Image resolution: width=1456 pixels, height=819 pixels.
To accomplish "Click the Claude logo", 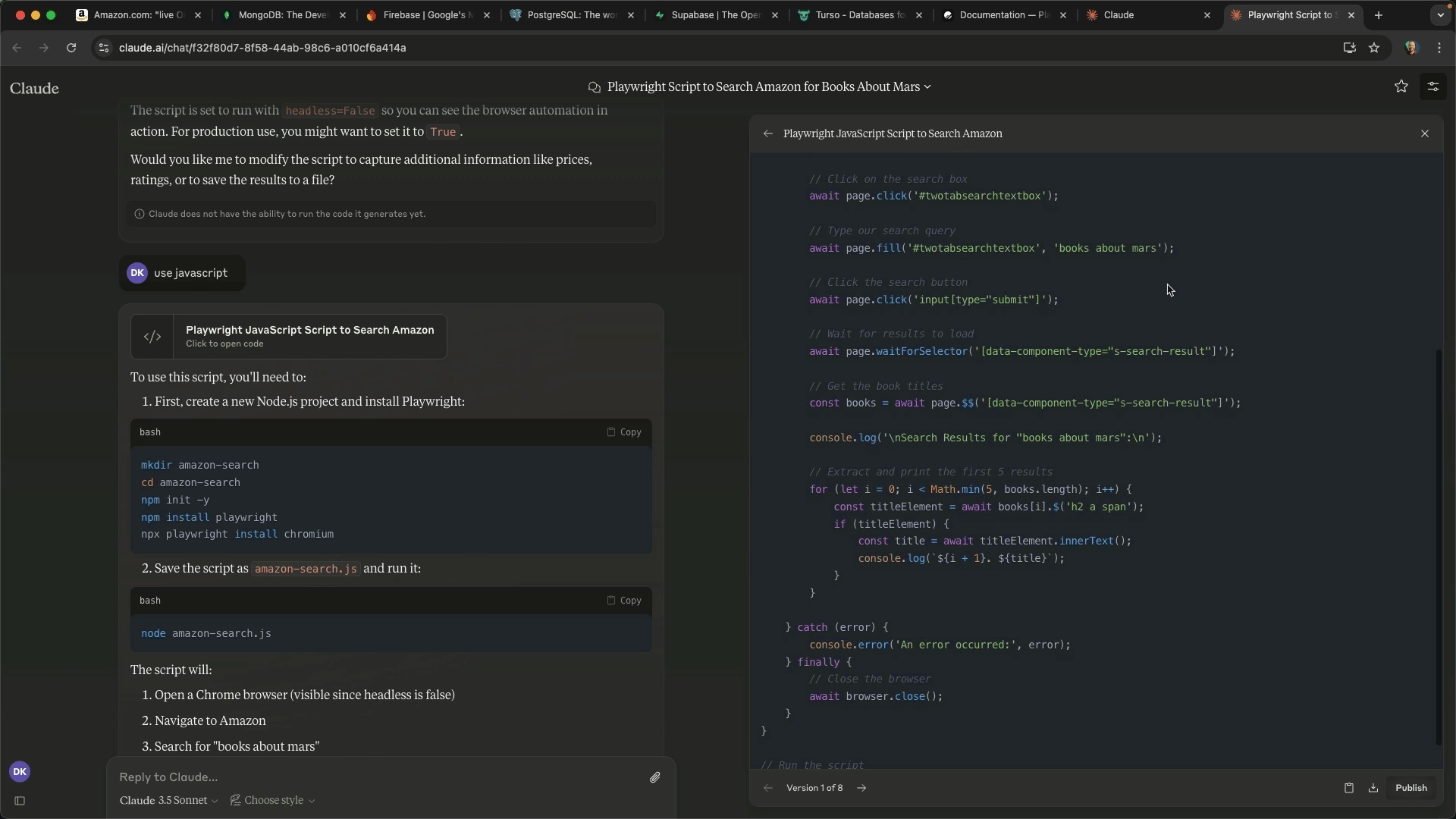I will pos(34,89).
